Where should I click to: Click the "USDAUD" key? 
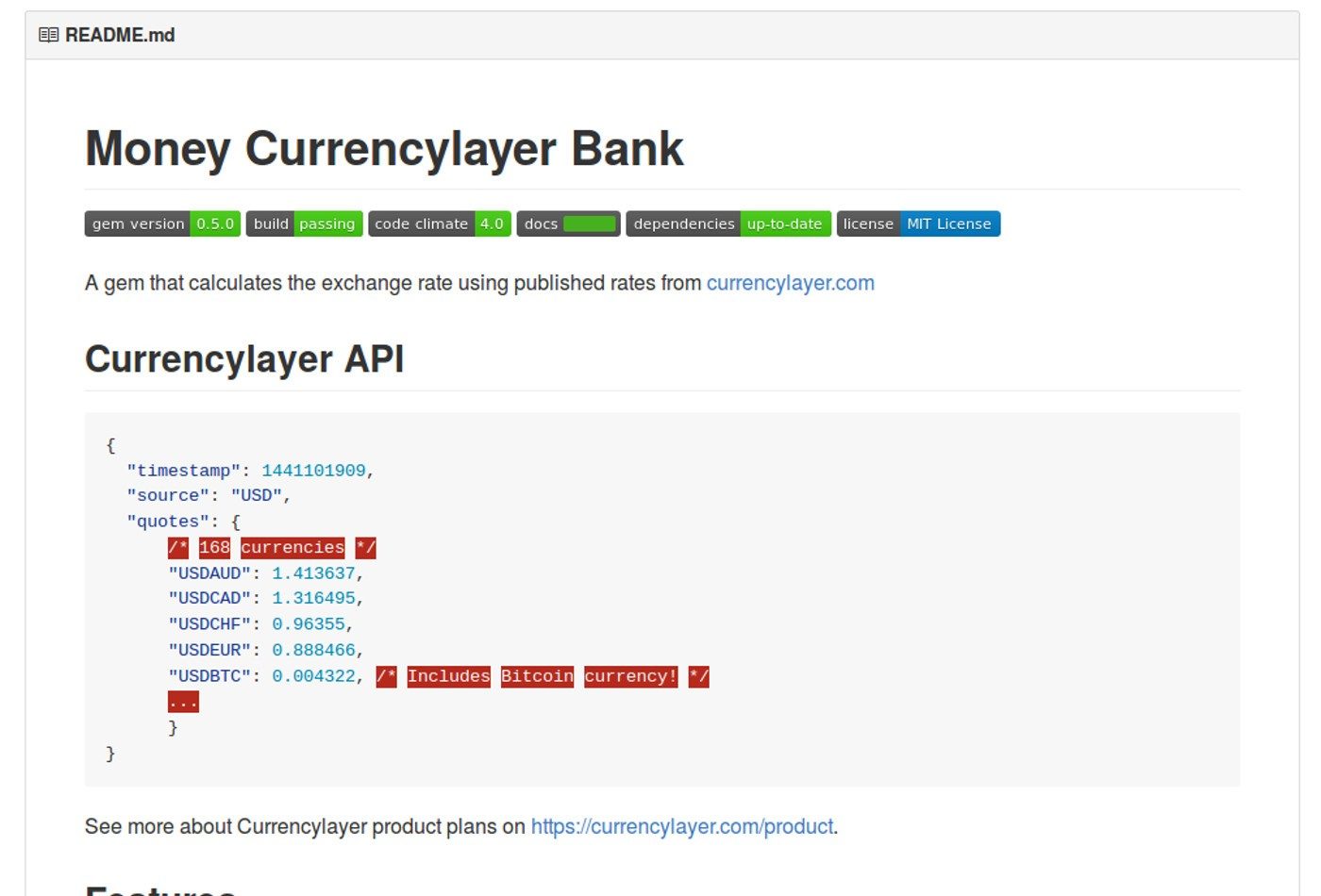click(x=209, y=572)
